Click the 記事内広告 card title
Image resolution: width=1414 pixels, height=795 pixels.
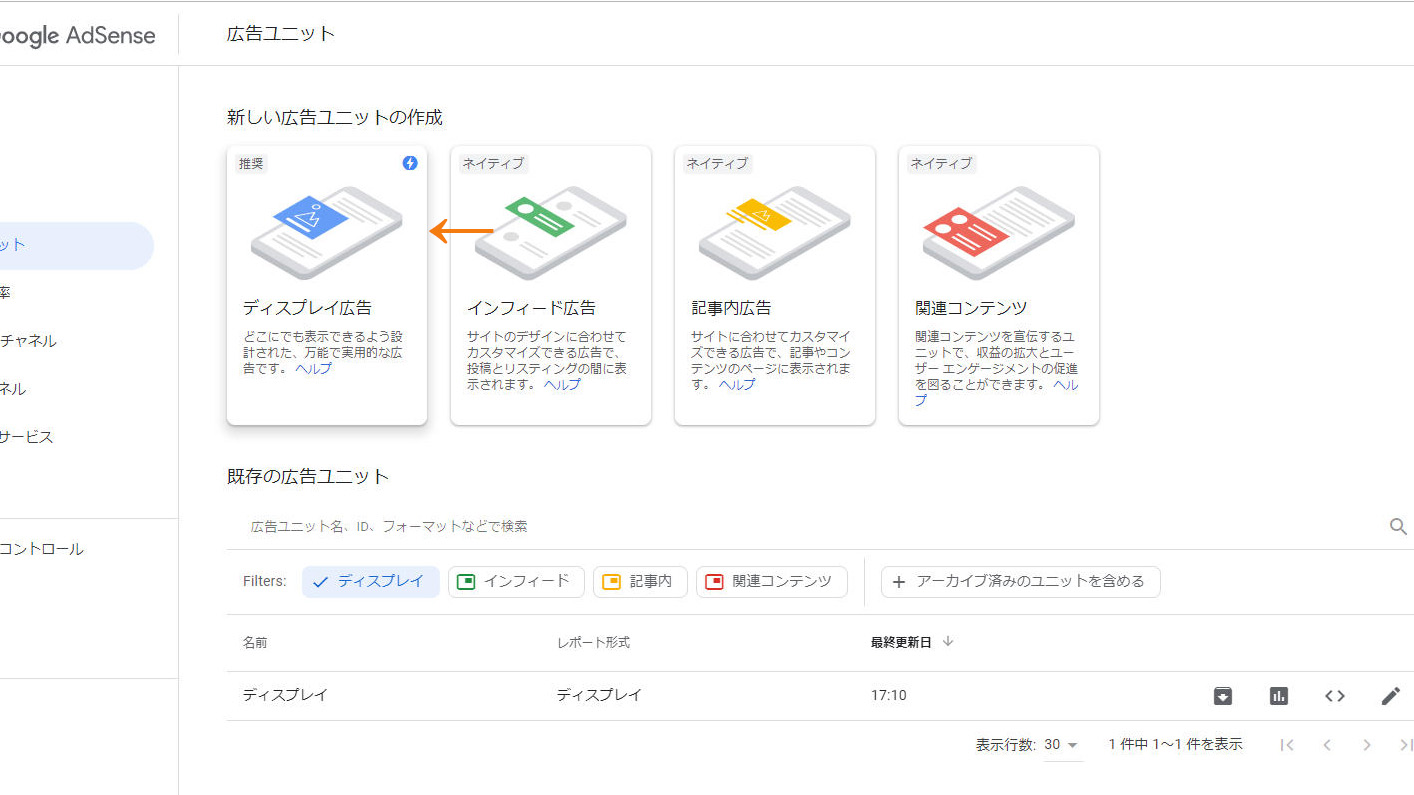731,308
